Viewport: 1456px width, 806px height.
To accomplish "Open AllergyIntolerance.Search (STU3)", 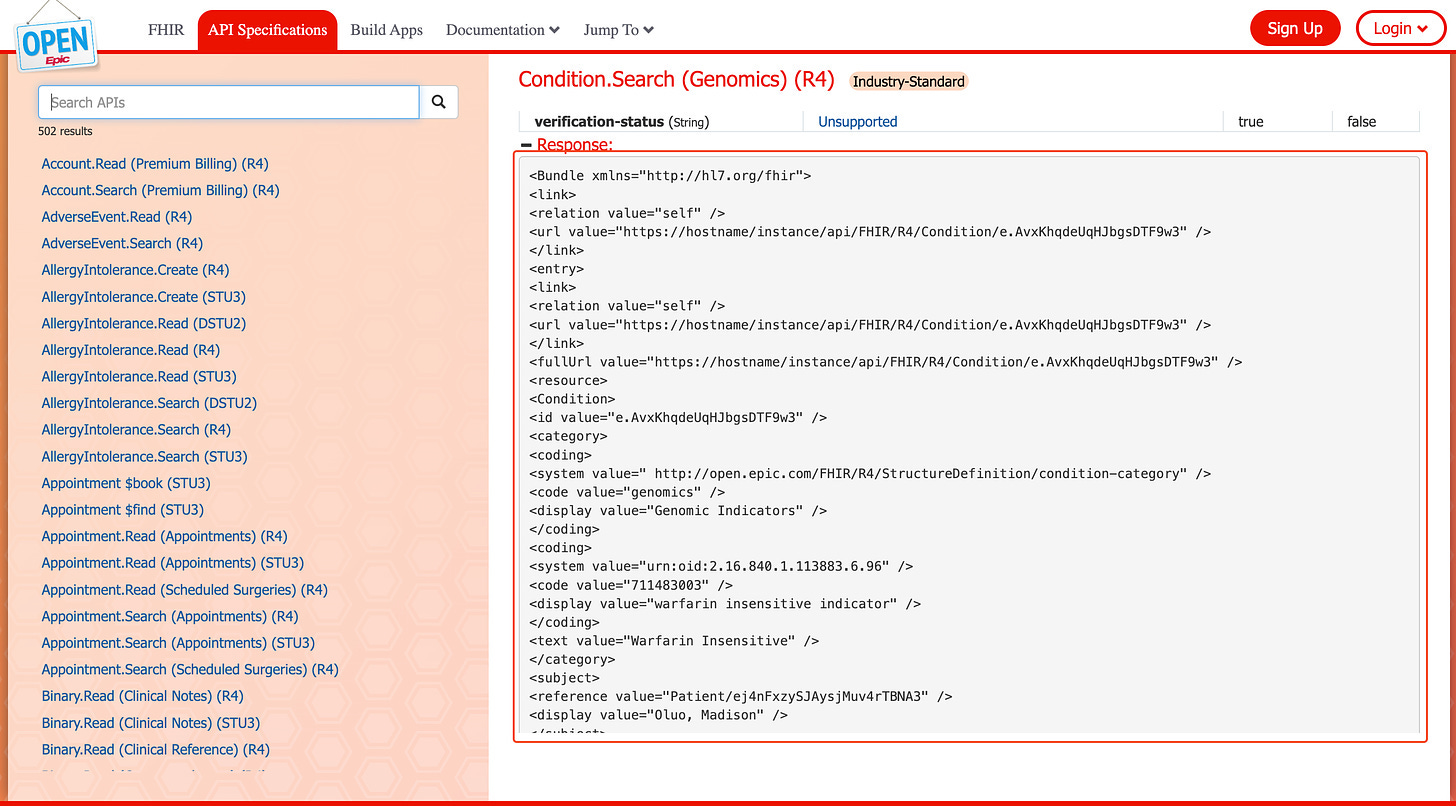I will pyautogui.click(x=144, y=456).
